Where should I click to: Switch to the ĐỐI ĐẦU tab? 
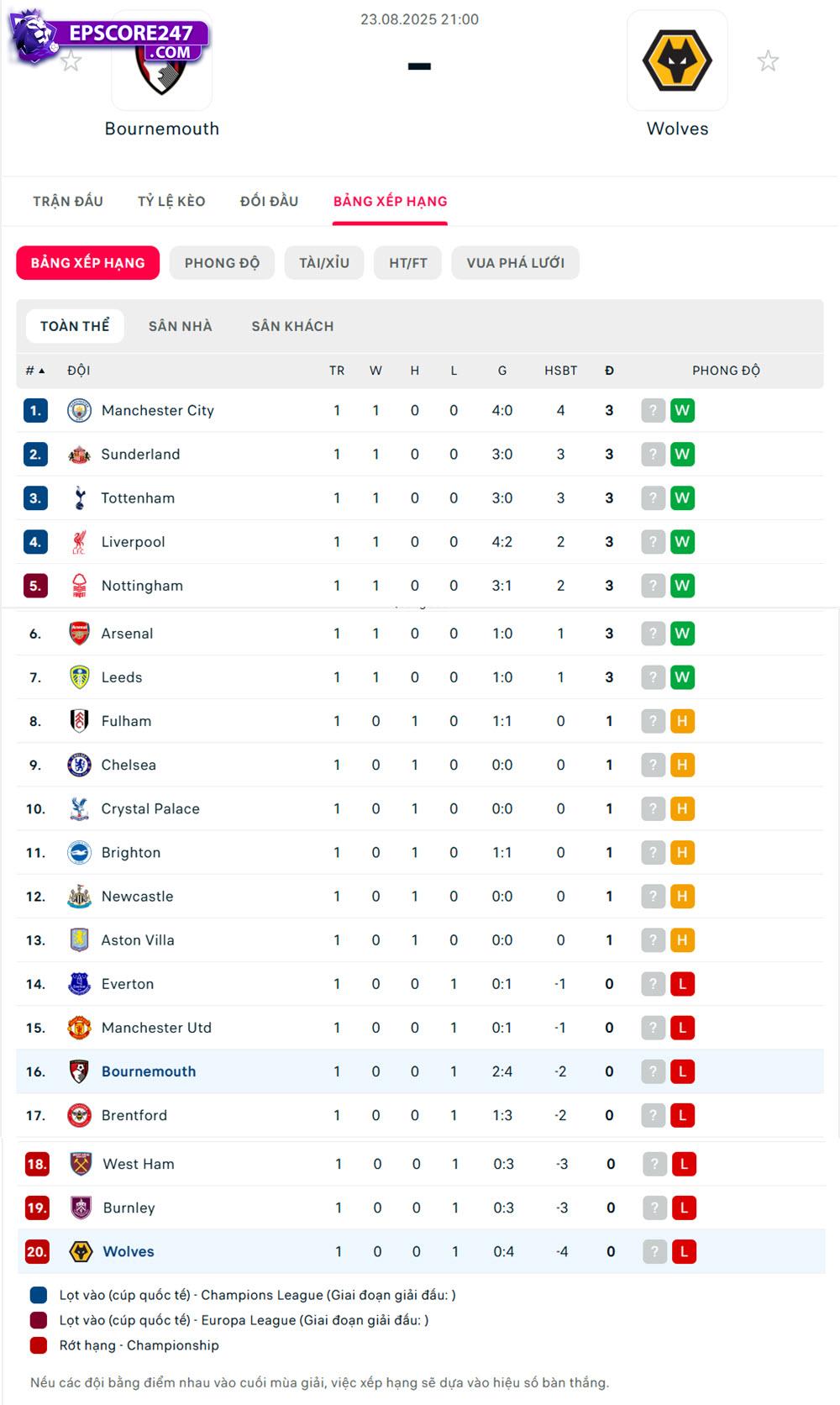269,202
